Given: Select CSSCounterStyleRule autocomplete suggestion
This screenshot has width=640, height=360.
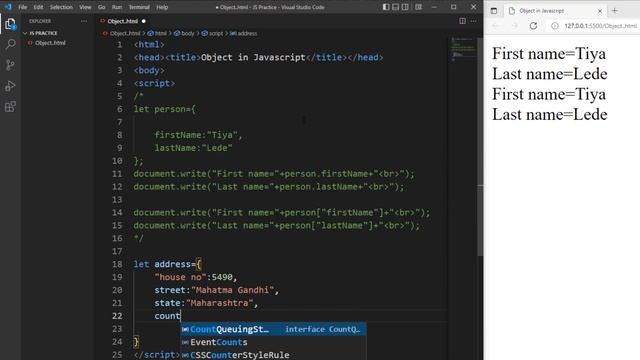Looking at the screenshot, I should click(x=273, y=355).
